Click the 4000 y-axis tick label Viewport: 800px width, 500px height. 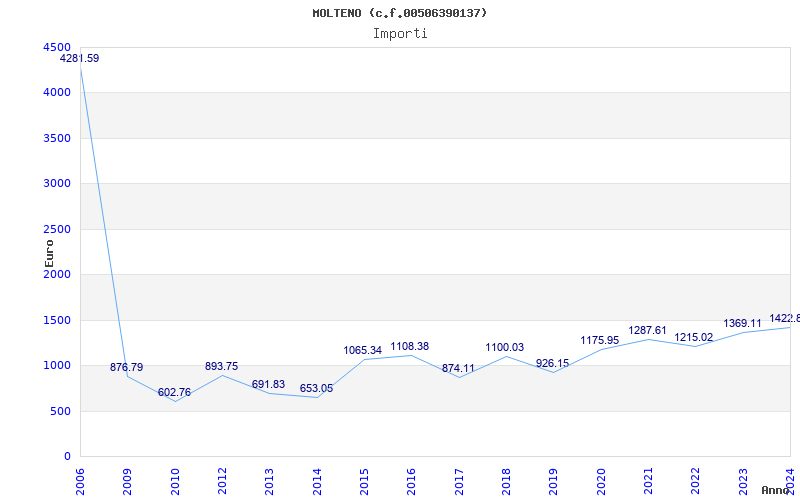pyautogui.click(x=57, y=92)
